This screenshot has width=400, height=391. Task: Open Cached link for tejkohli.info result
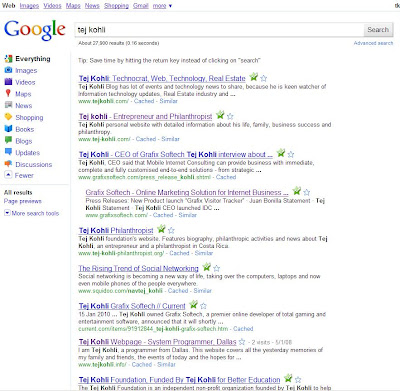[x=142, y=364]
